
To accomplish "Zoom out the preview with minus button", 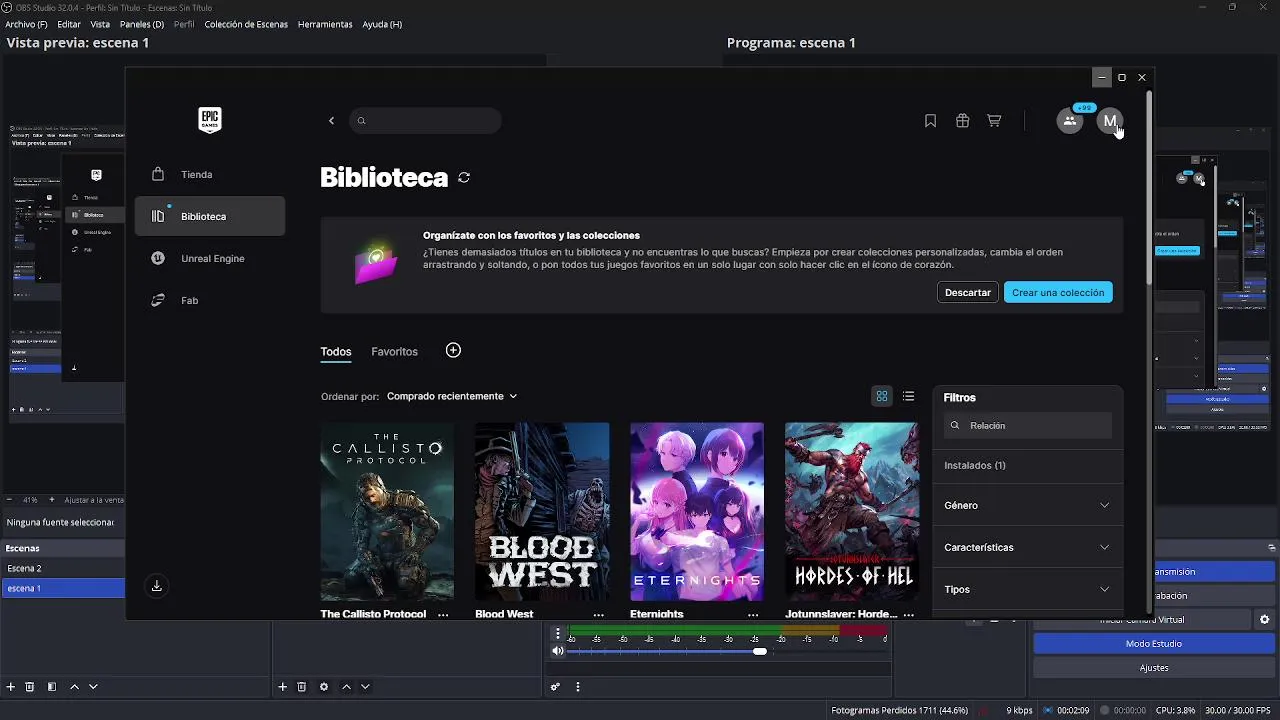I will 9,499.
